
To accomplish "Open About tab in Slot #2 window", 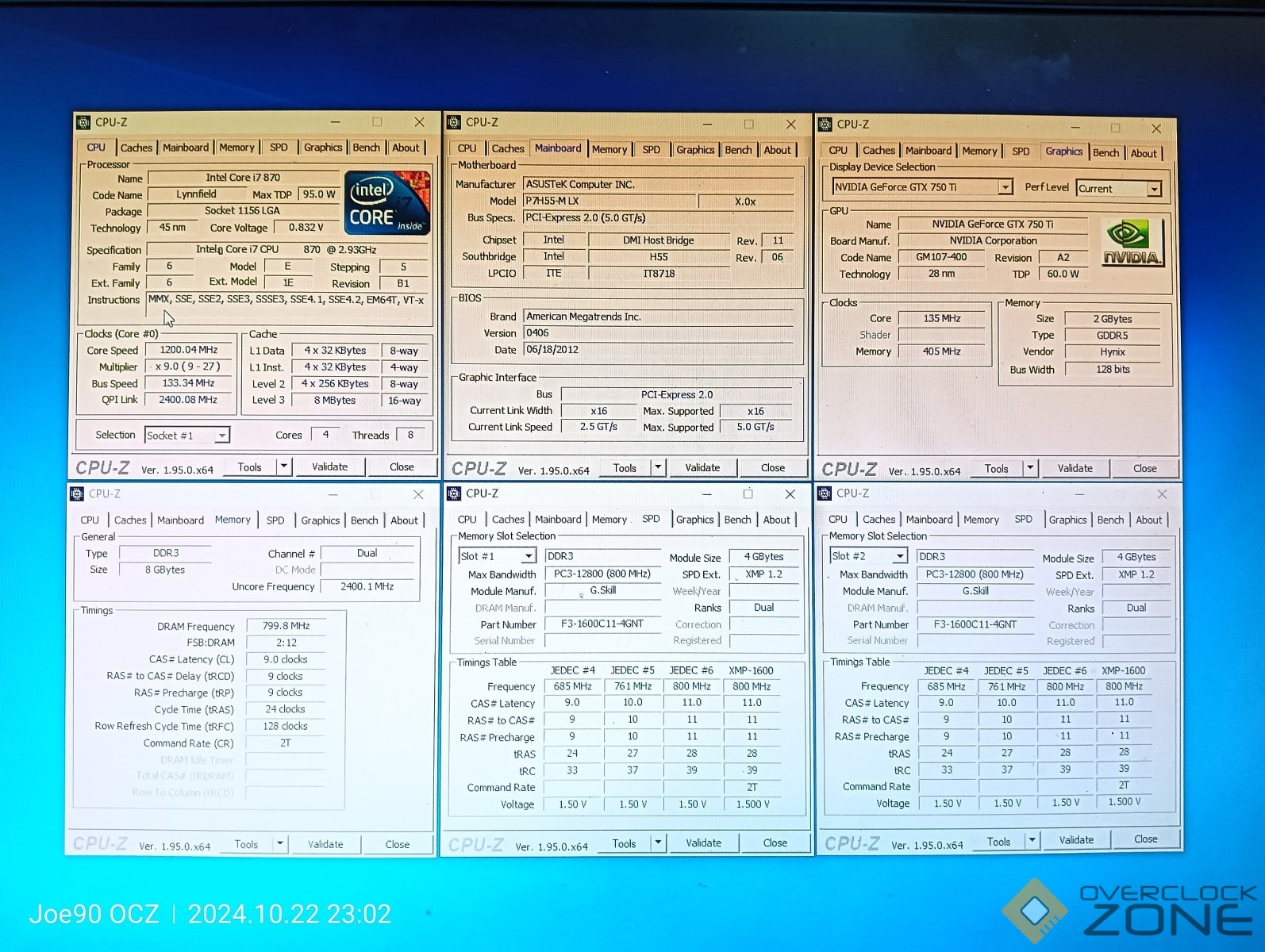I will click(x=1148, y=520).
